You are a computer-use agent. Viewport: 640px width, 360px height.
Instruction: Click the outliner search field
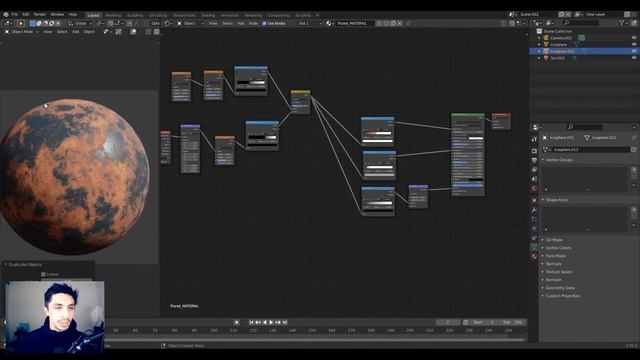tap(582, 23)
